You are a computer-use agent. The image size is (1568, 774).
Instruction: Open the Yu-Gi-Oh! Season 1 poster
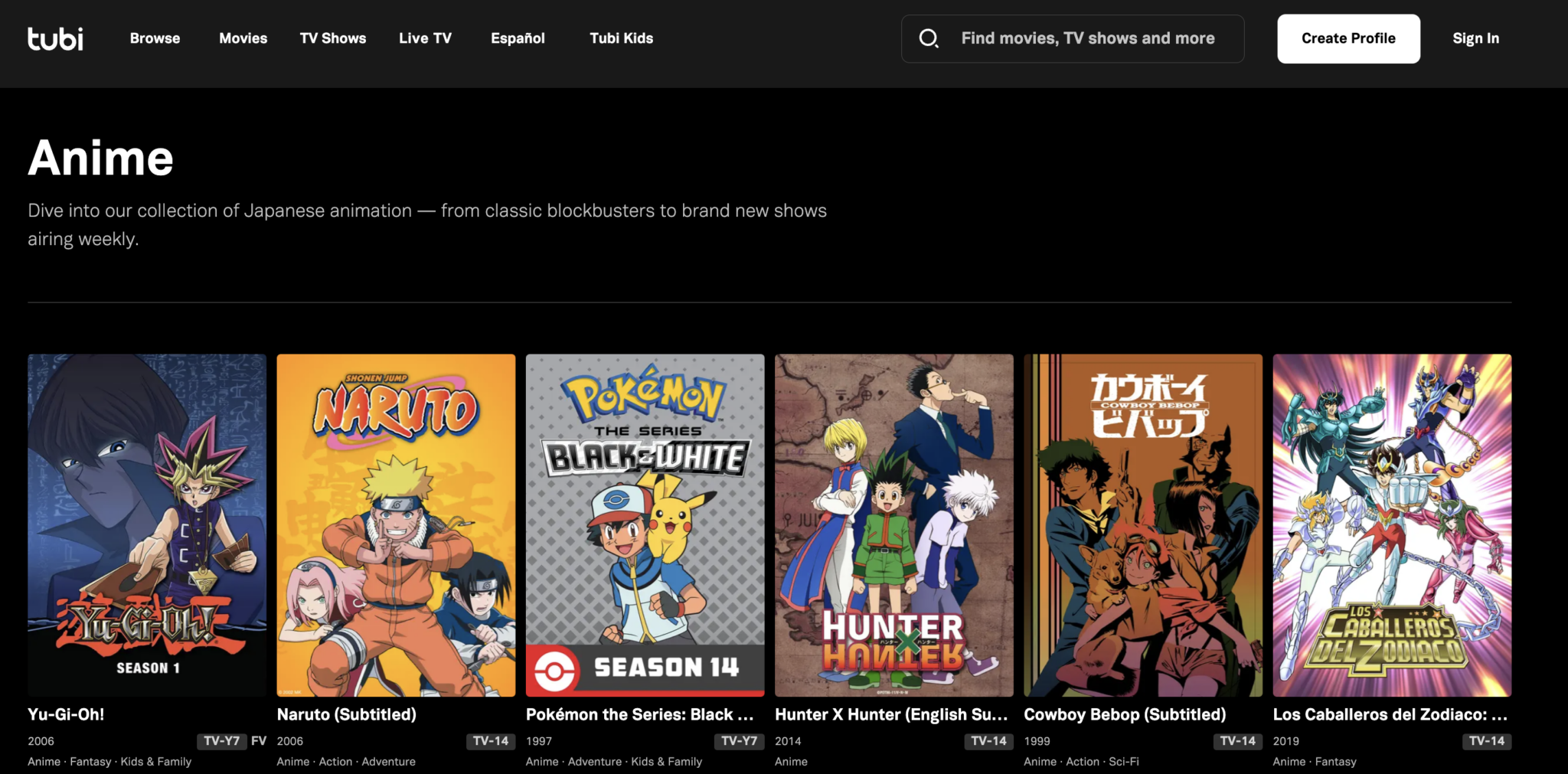point(146,524)
